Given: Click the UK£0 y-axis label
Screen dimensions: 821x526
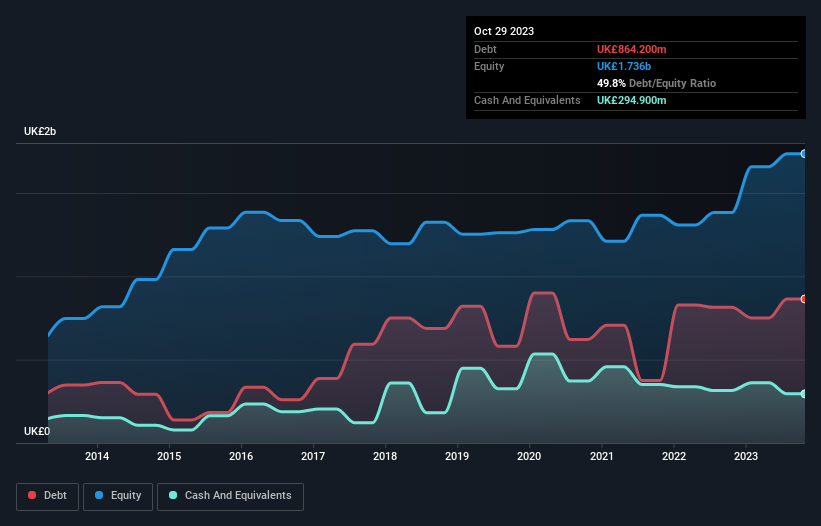Looking at the screenshot, I should 37,431.
